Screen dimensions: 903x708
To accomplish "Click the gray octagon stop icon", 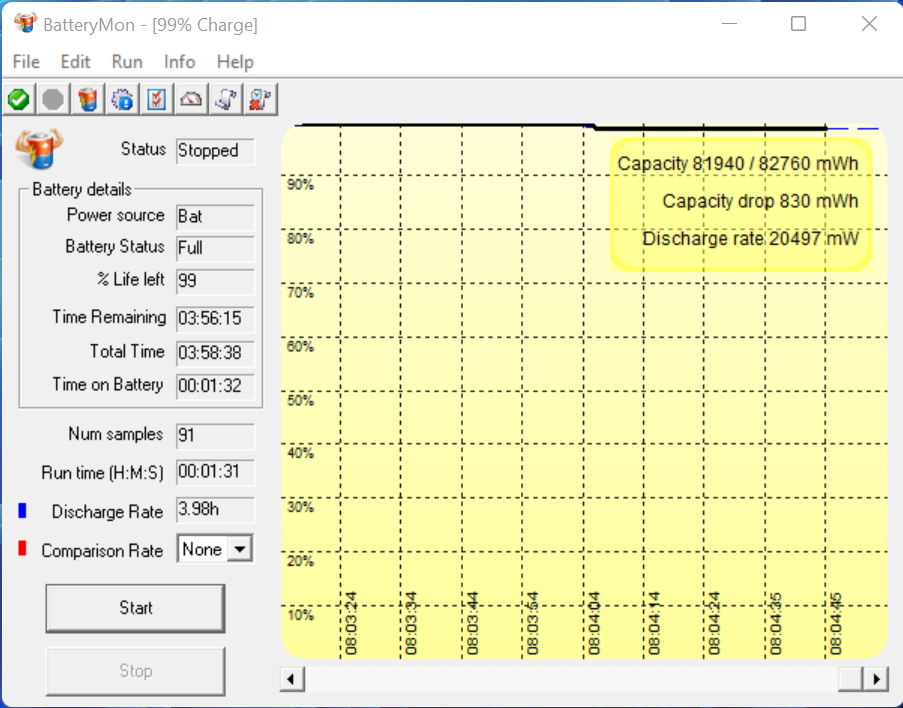I will tap(53, 99).
